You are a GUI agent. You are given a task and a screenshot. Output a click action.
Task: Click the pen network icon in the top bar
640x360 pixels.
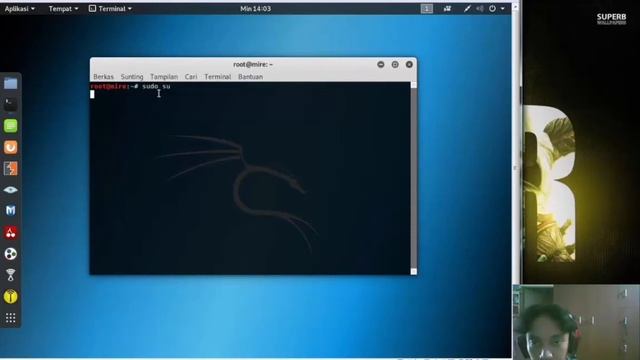click(467, 9)
